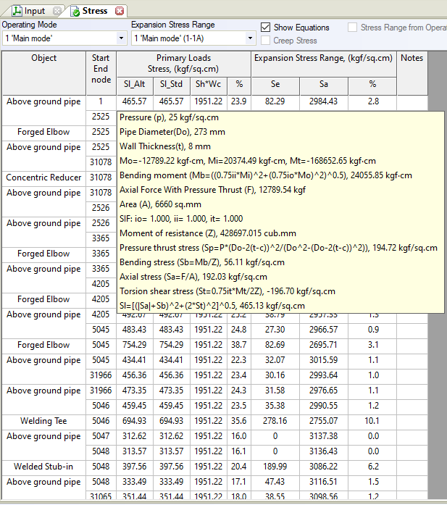Click the SI_Alt value 694.93
The image size is (447, 505).
[135, 421]
